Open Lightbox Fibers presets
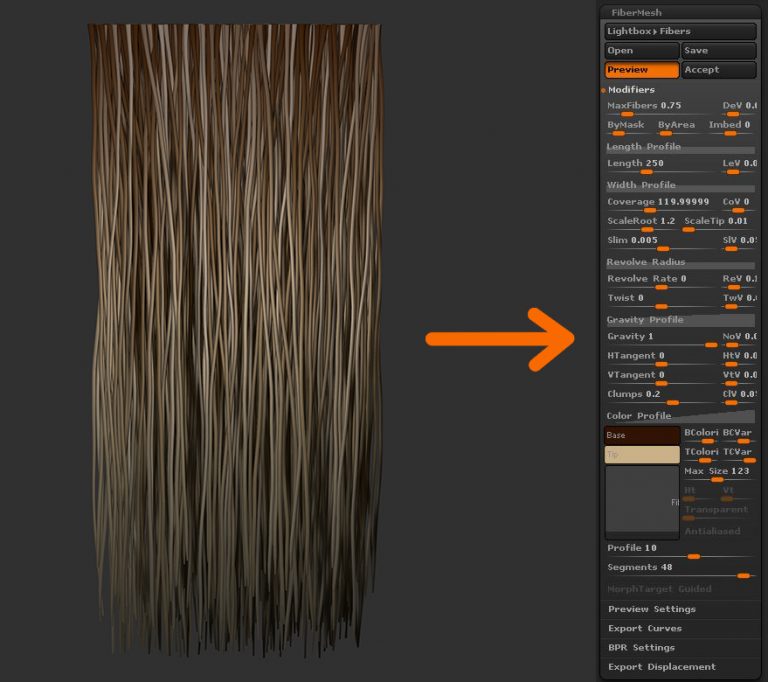This screenshot has width=768, height=682. (680, 31)
